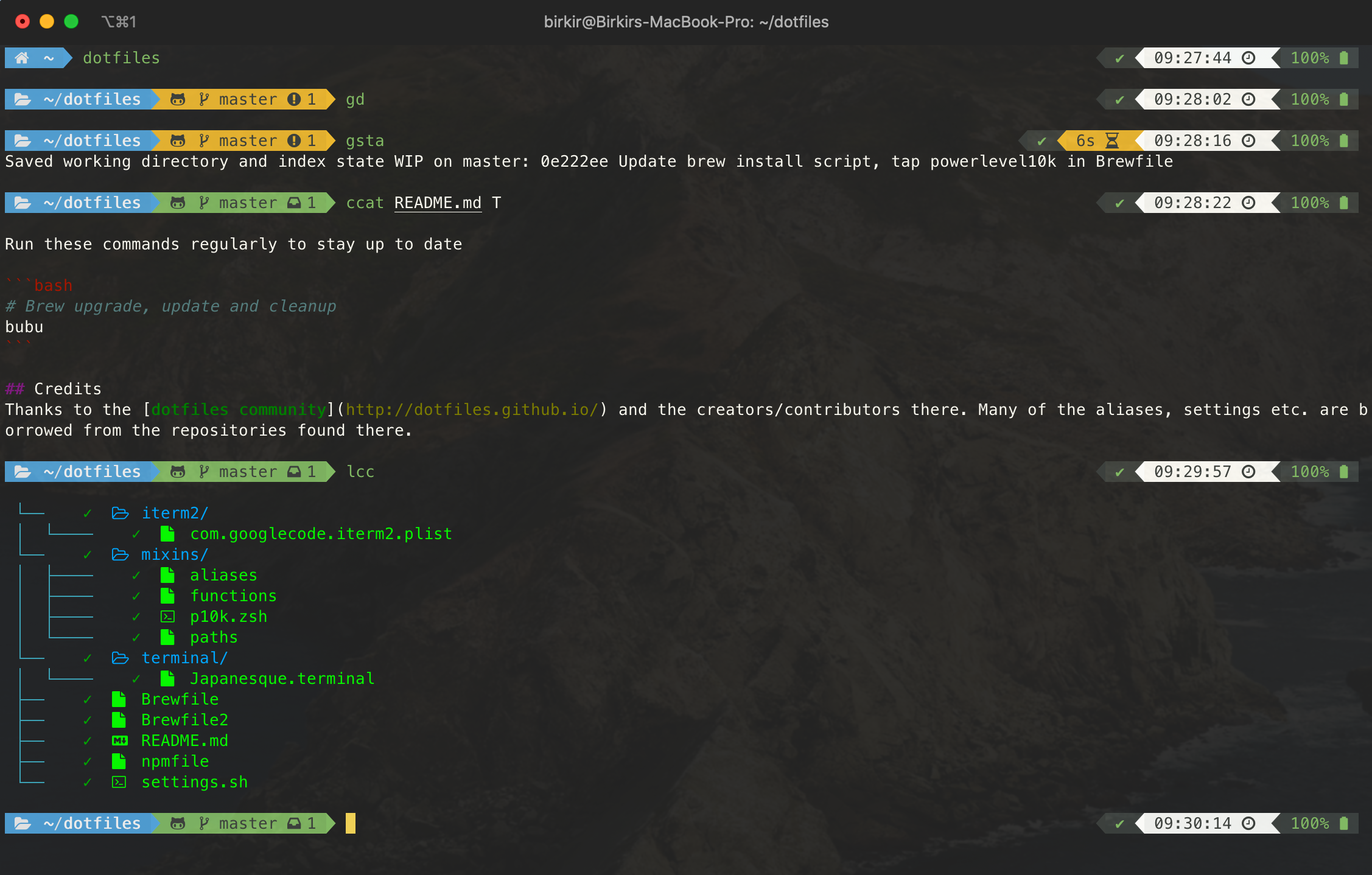Click the GitHub cat icon in bottom prompt
Screen dimensions: 1372x875
(178, 823)
